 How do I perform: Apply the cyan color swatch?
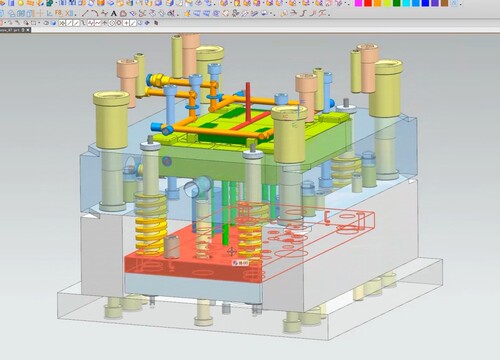(406, 3)
